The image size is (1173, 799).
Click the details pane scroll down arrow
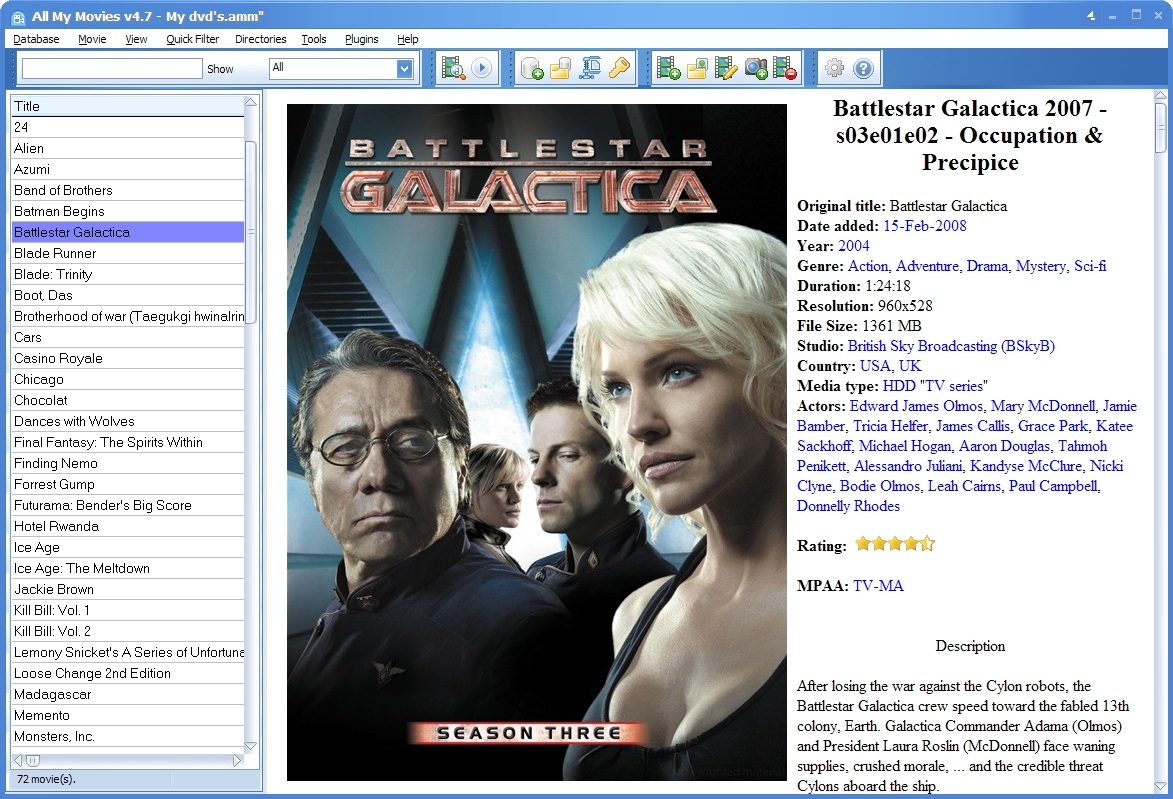[x=1160, y=786]
